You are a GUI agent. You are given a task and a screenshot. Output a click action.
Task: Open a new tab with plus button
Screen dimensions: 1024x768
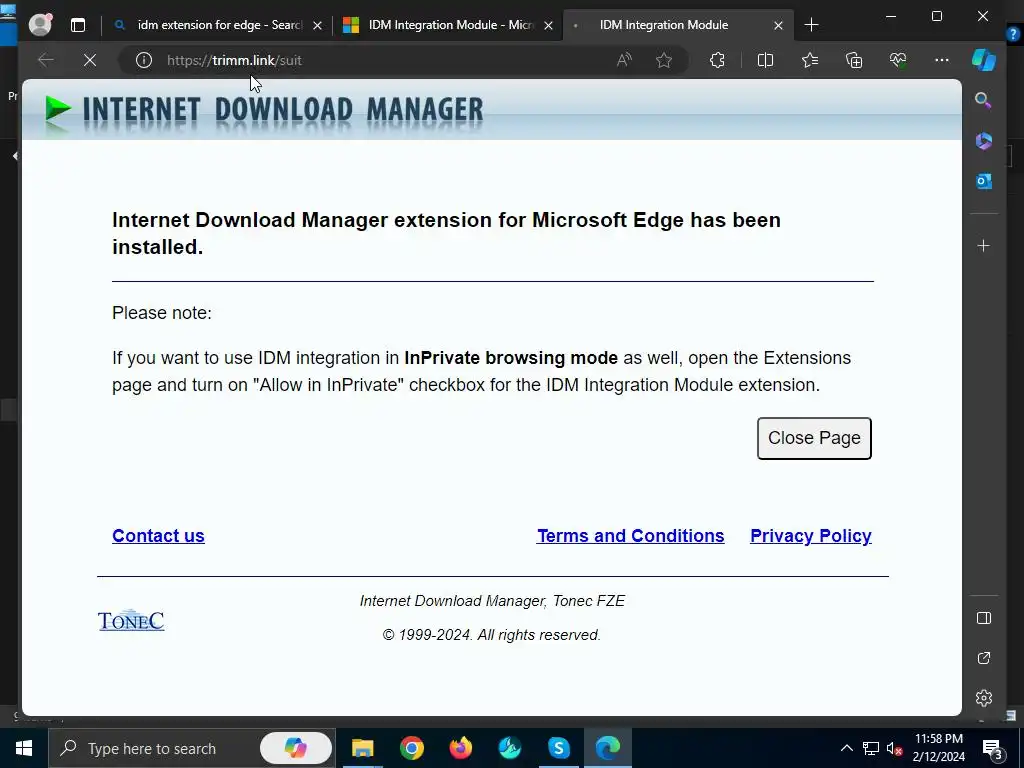(811, 25)
